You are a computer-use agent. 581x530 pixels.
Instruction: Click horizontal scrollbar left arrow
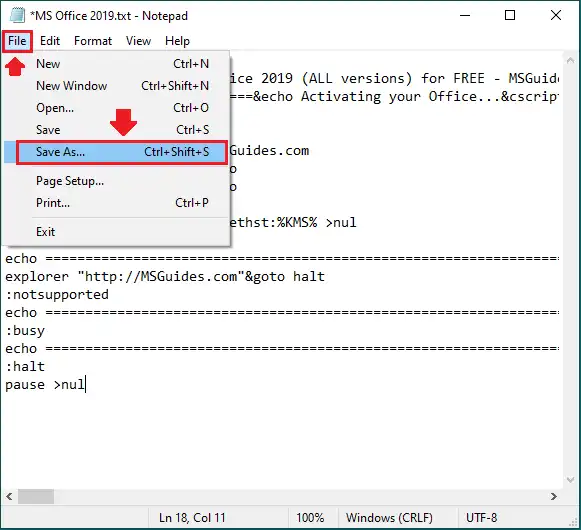coord(10,496)
